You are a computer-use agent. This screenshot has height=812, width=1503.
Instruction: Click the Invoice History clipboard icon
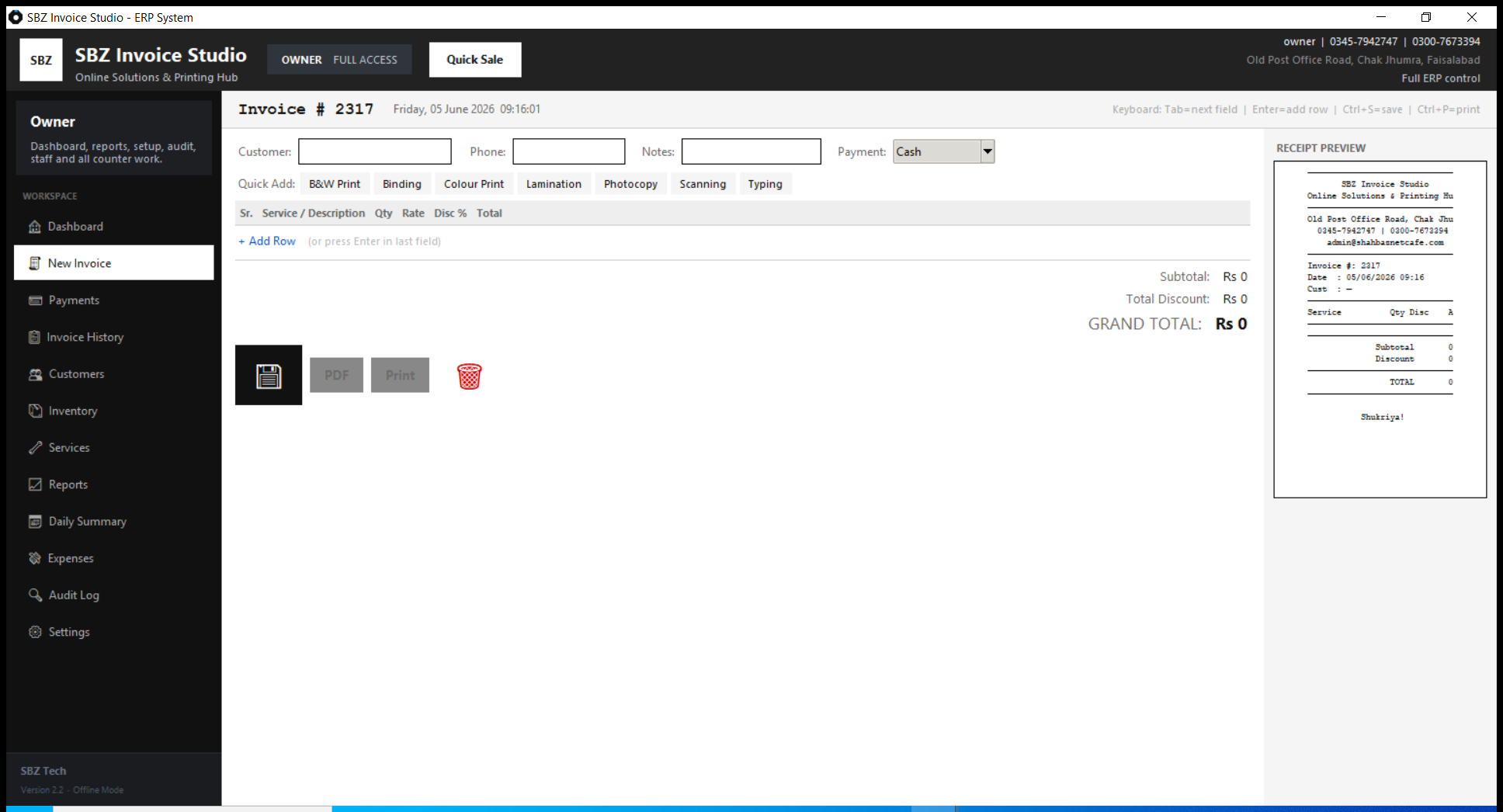pos(34,337)
